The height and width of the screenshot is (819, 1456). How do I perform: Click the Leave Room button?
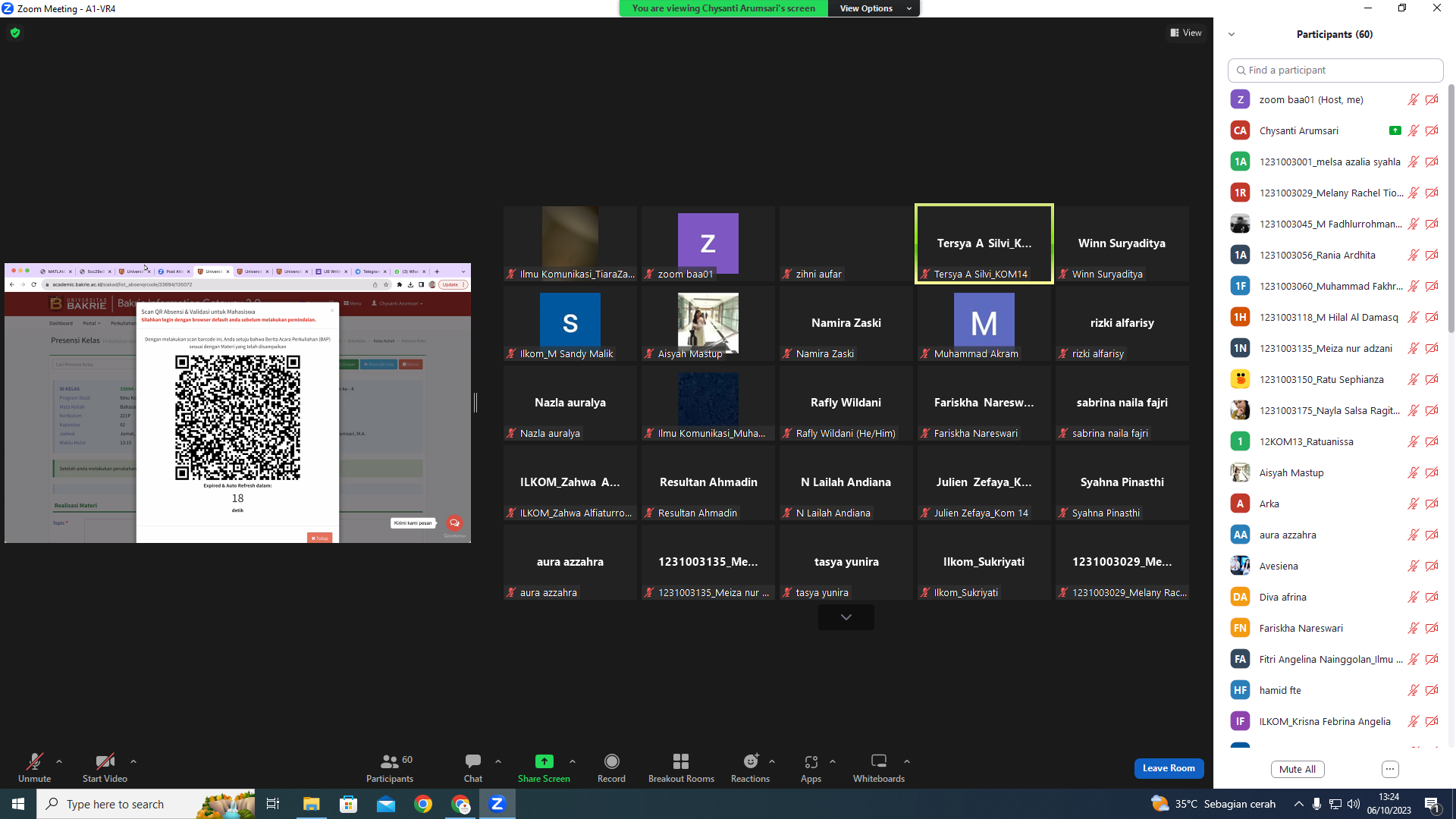click(1169, 768)
